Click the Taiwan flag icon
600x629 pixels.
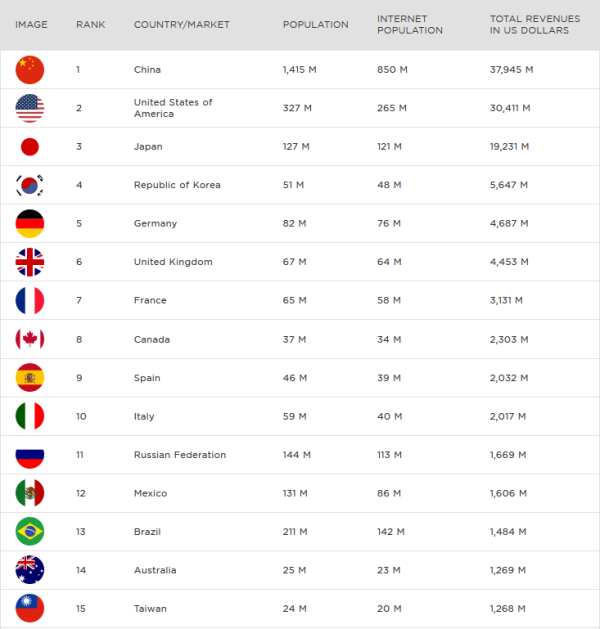pos(30,609)
